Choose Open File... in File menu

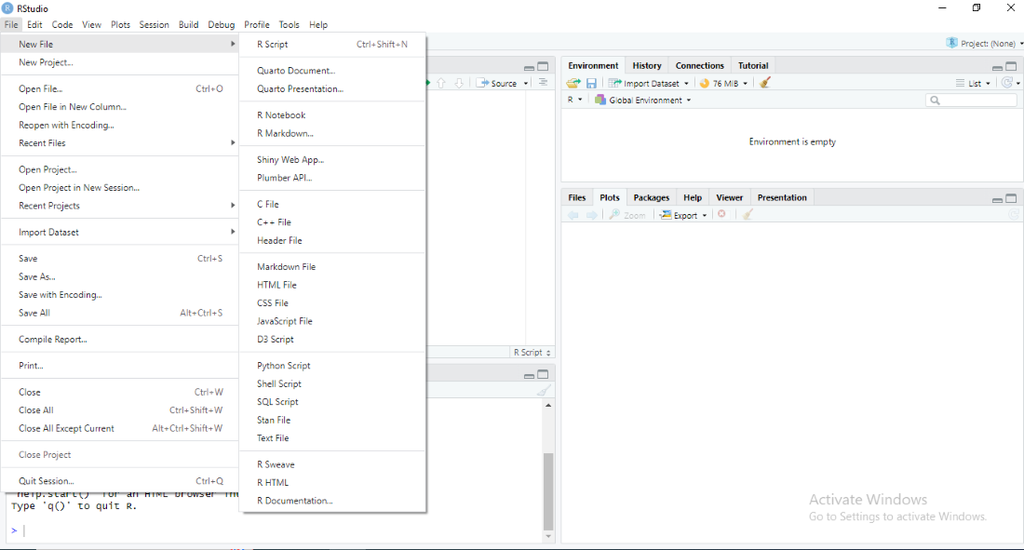click(120, 89)
